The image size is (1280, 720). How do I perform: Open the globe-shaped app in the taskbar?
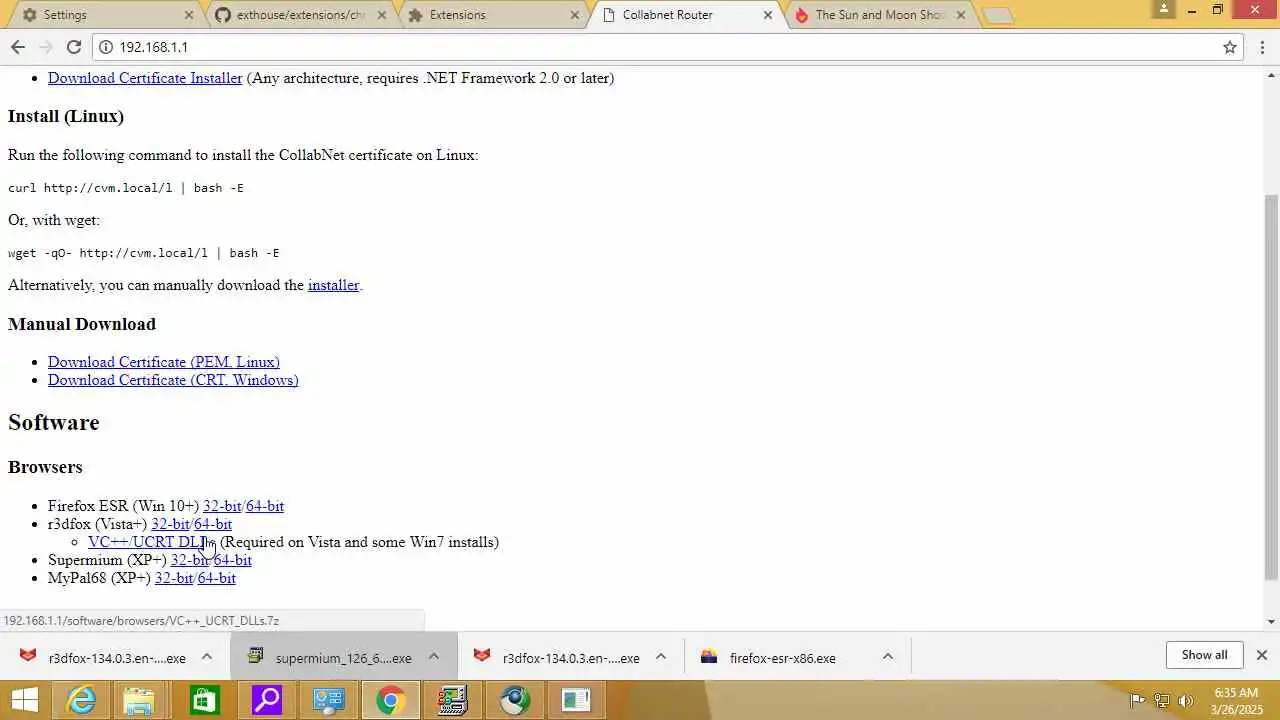[515, 700]
